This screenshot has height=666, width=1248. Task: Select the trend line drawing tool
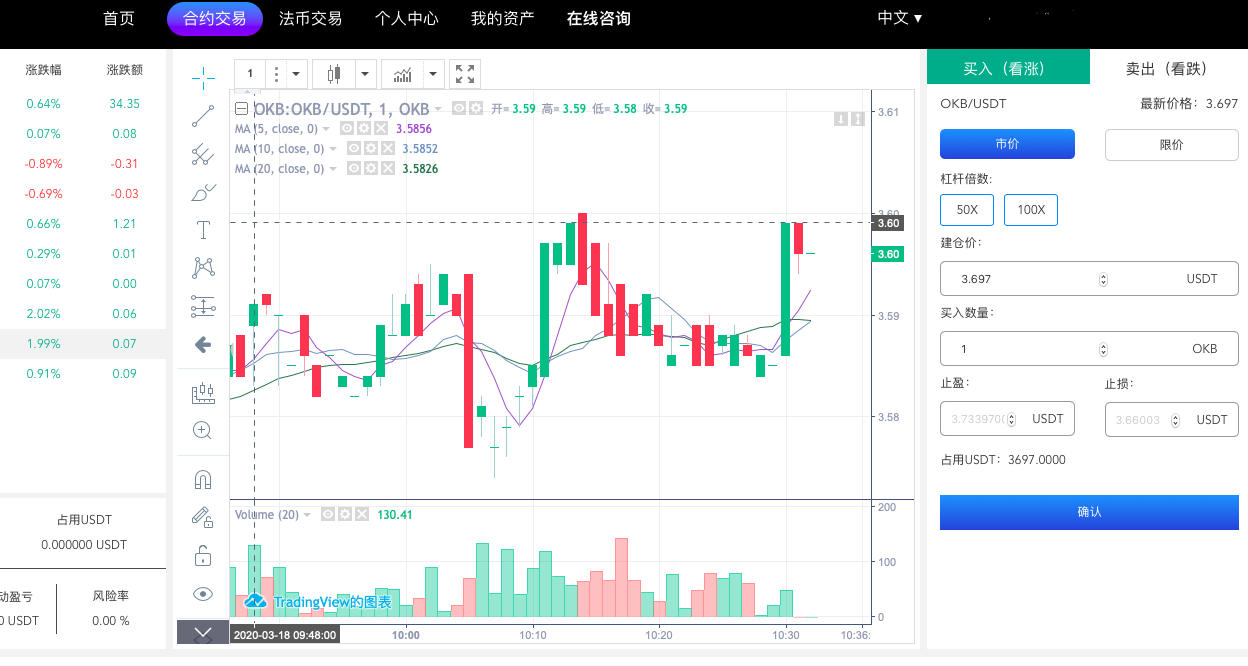coord(203,115)
